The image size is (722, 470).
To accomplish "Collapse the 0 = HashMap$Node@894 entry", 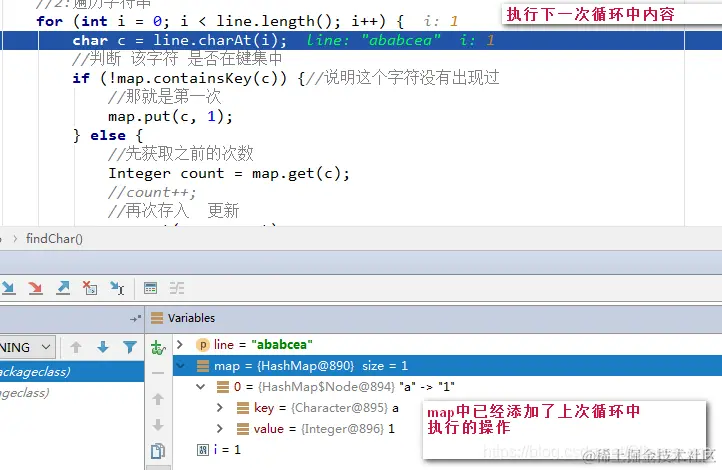I will [x=200, y=387].
